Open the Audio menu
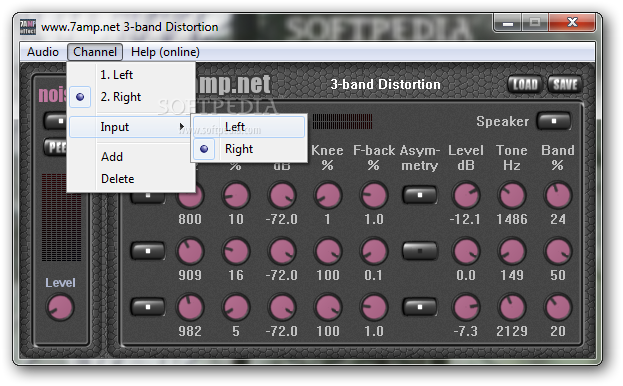 coord(43,52)
